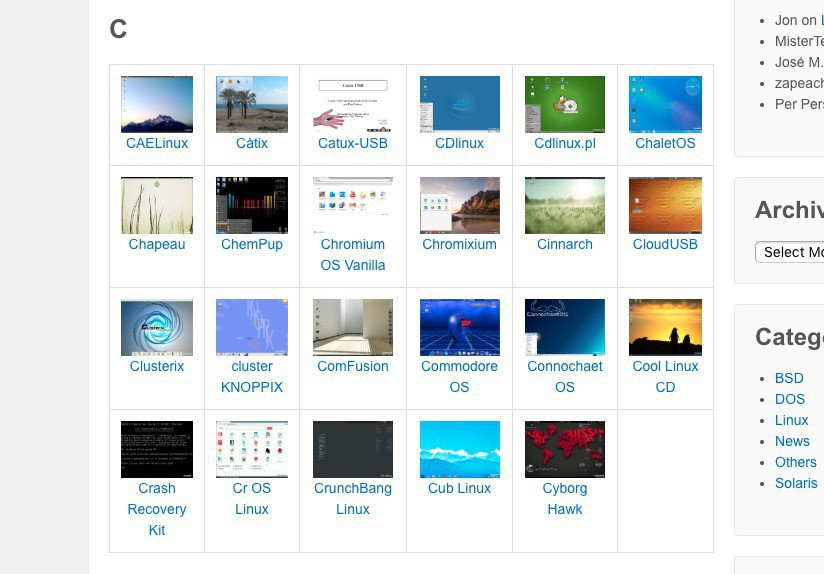Follow the cluster KNOPPIX text link

coord(252,376)
